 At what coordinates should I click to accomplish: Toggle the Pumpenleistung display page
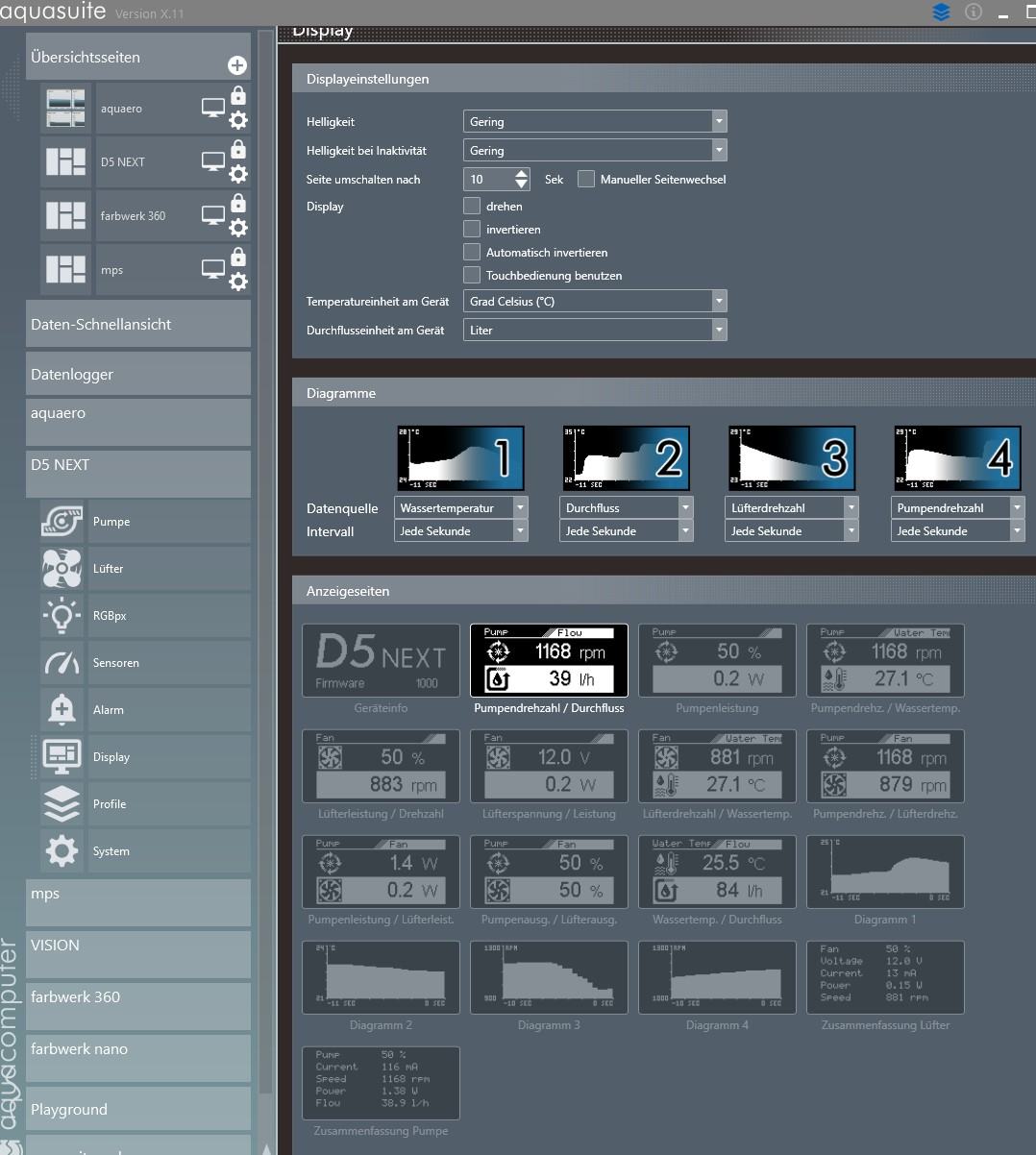(717, 660)
